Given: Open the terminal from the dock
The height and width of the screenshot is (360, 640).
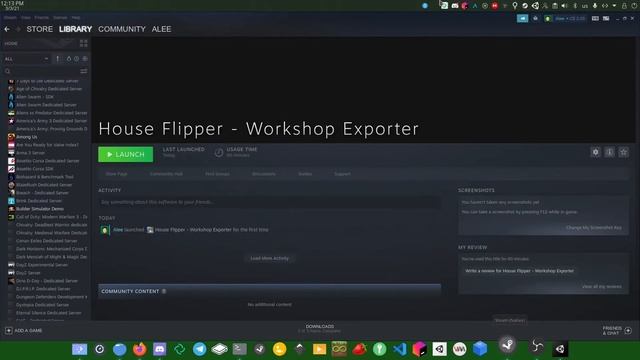Looking at the screenshot, I should [240, 349].
